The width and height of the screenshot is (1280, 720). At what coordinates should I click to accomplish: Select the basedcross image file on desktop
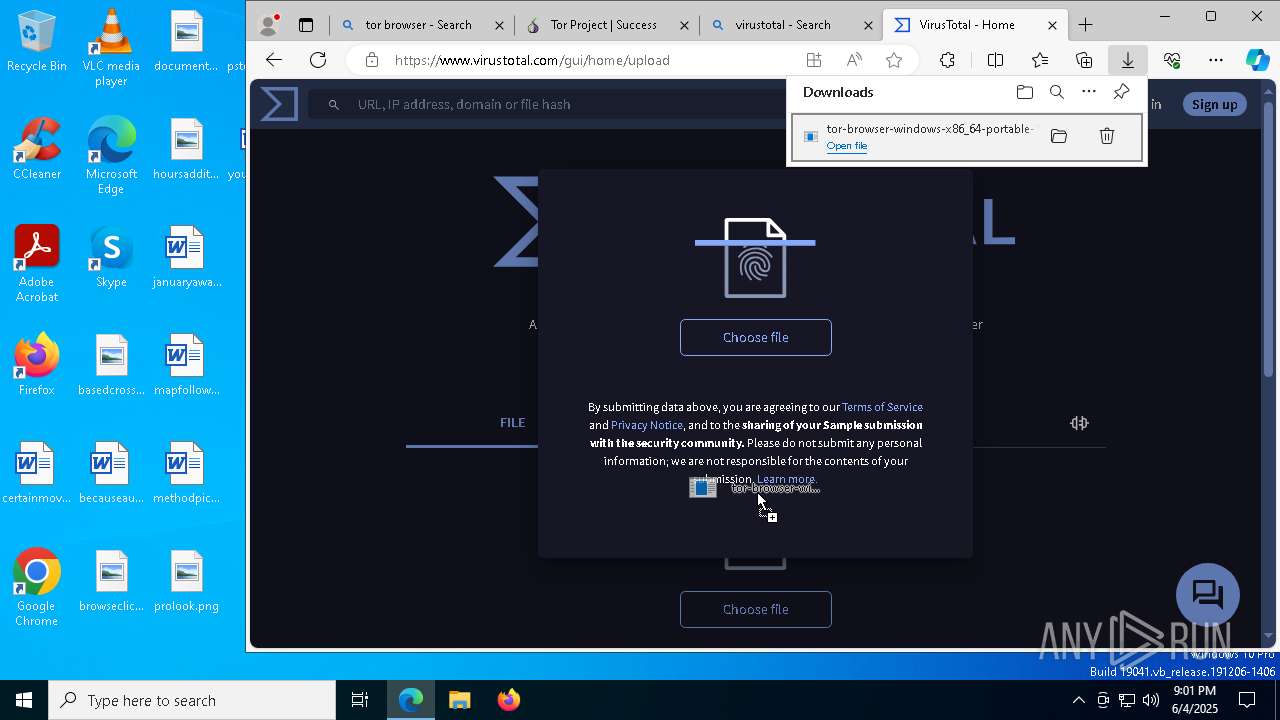coord(111,365)
